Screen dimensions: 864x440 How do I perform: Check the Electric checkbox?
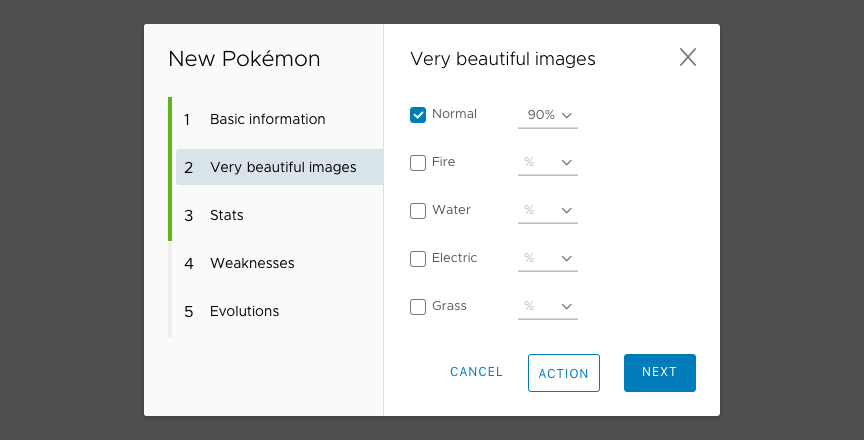pos(418,259)
